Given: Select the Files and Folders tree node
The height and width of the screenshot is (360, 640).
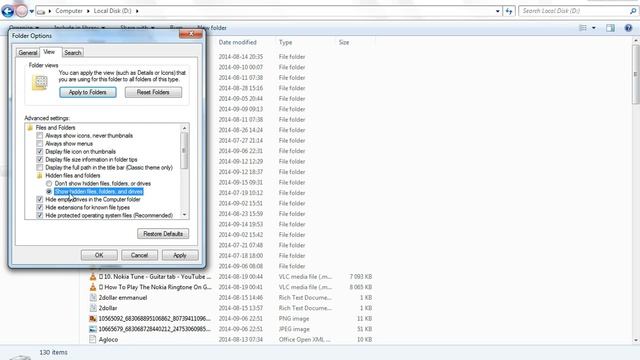Looking at the screenshot, I should [x=56, y=128].
